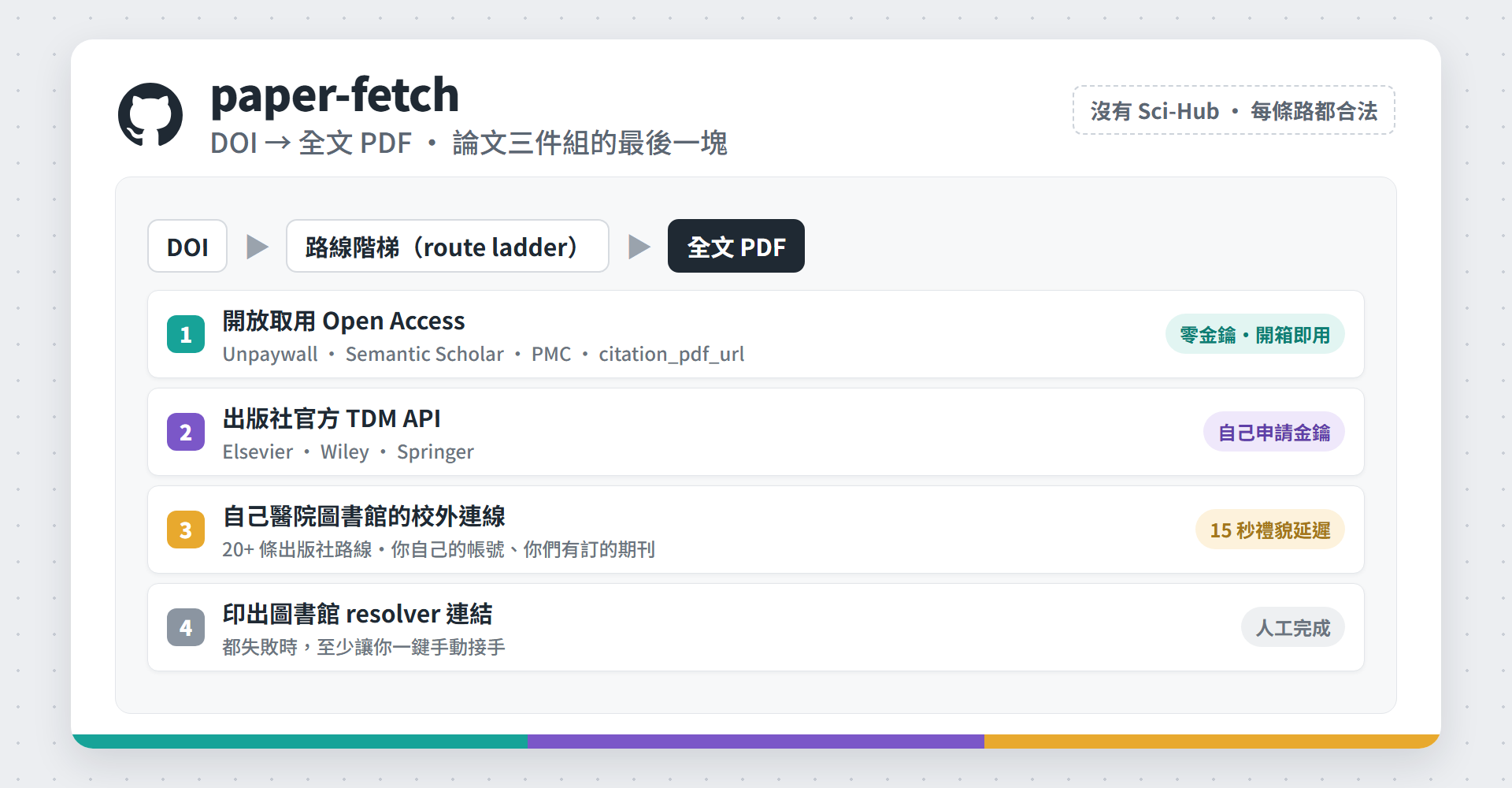
Task: Click the 15 秒禮貌延遲 yellow tag
Action: click(x=1269, y=530)
